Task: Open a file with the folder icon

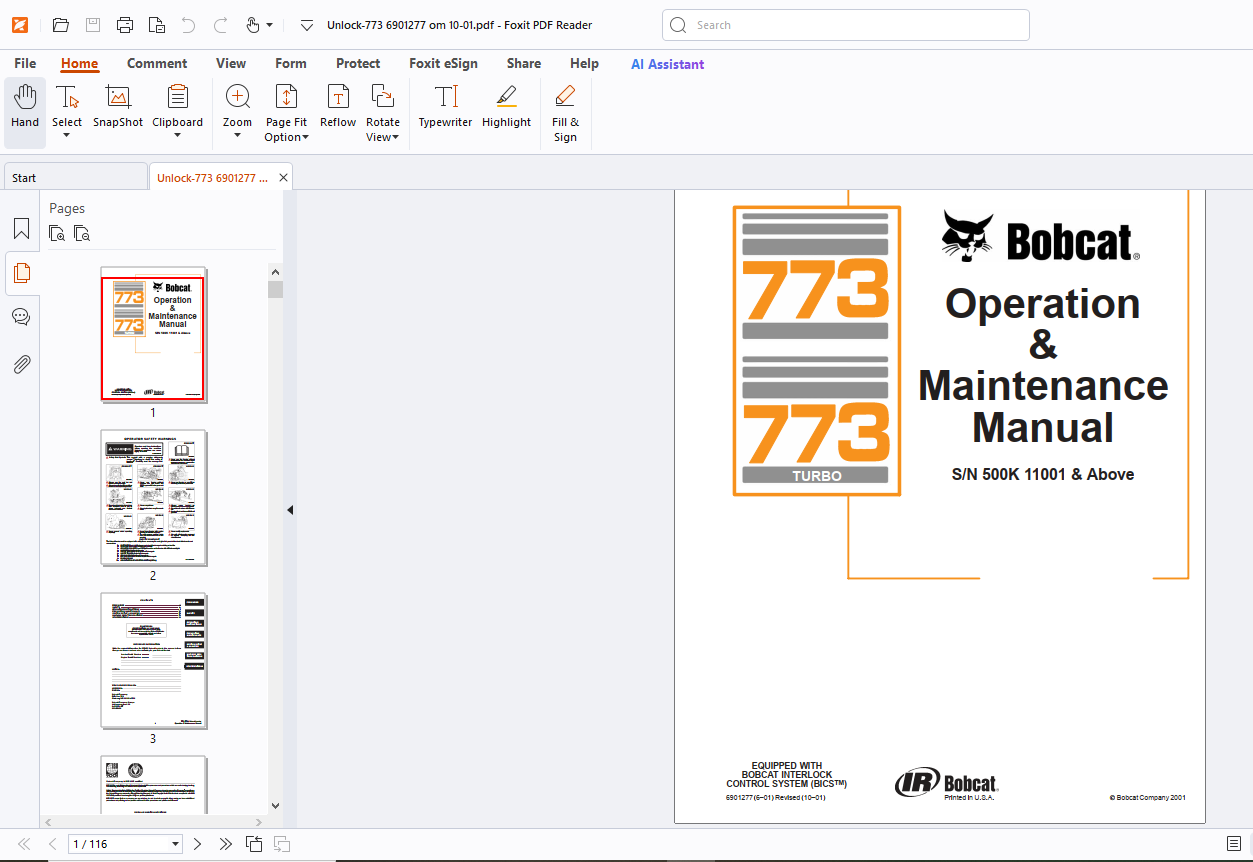Action: coord(61,25)
